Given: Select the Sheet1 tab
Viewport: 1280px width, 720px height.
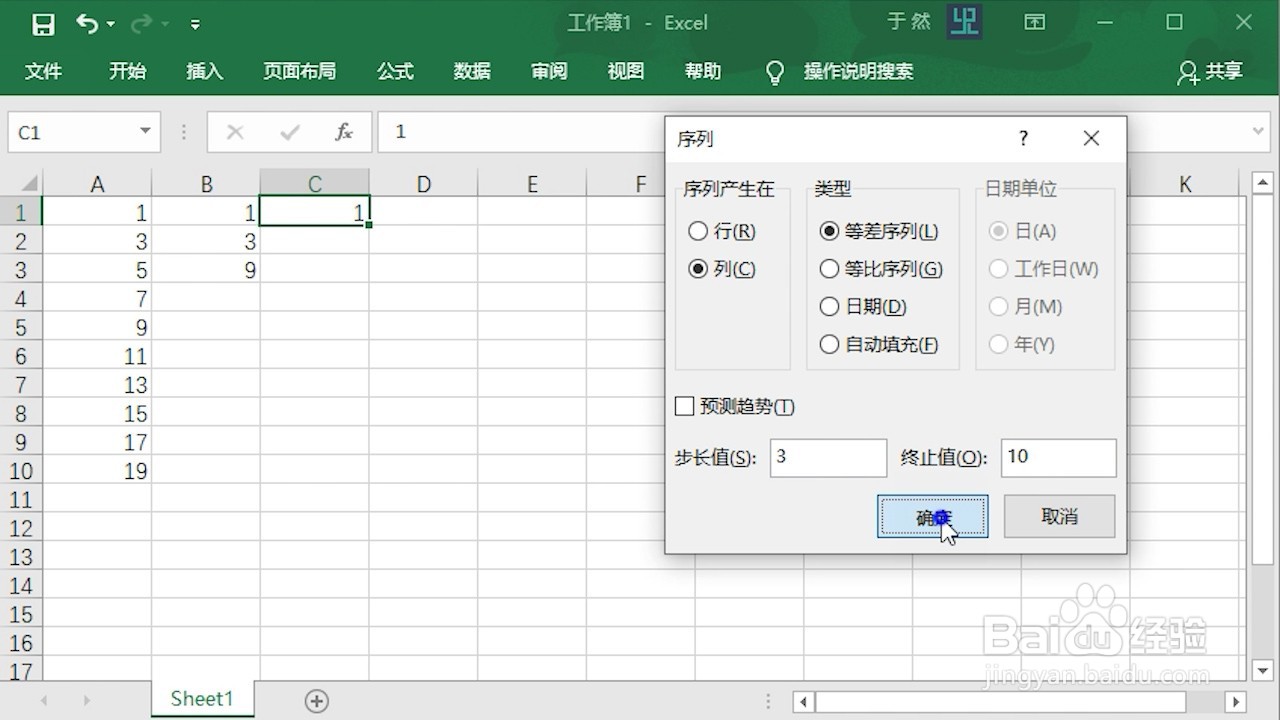Looking at the screenshot, I should point(201,698).
